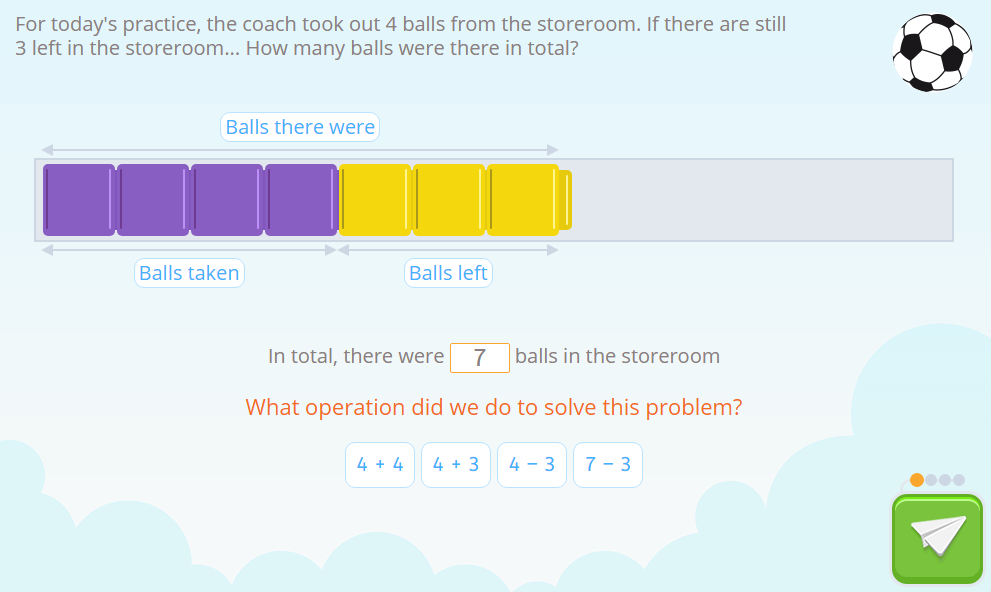Click the answer input showing 7
The width and height of the screenshot is (991, 592).
pyautogui.click(x=480, y=357)
